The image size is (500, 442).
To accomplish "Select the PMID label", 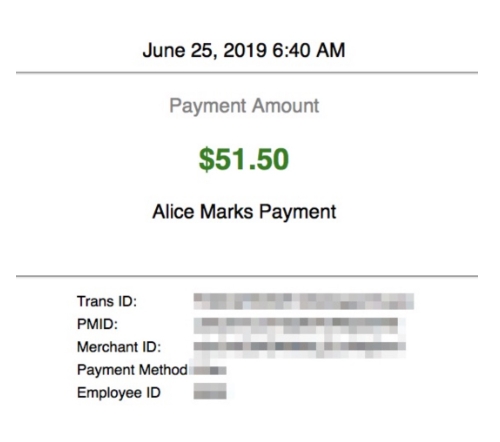I will coord(97,324).
